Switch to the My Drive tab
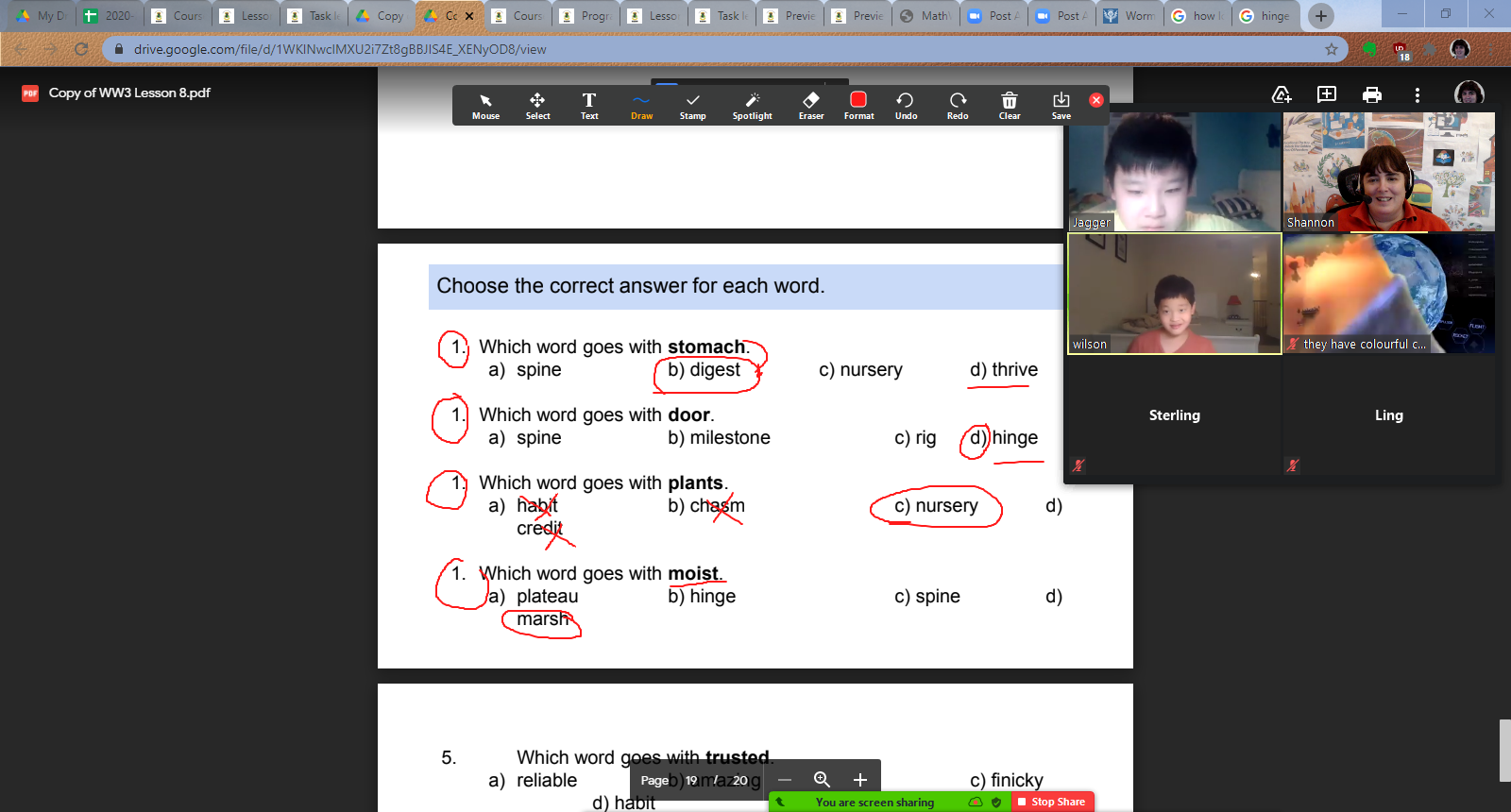The height and width of the screenshot is (812, 1511). 42,15
